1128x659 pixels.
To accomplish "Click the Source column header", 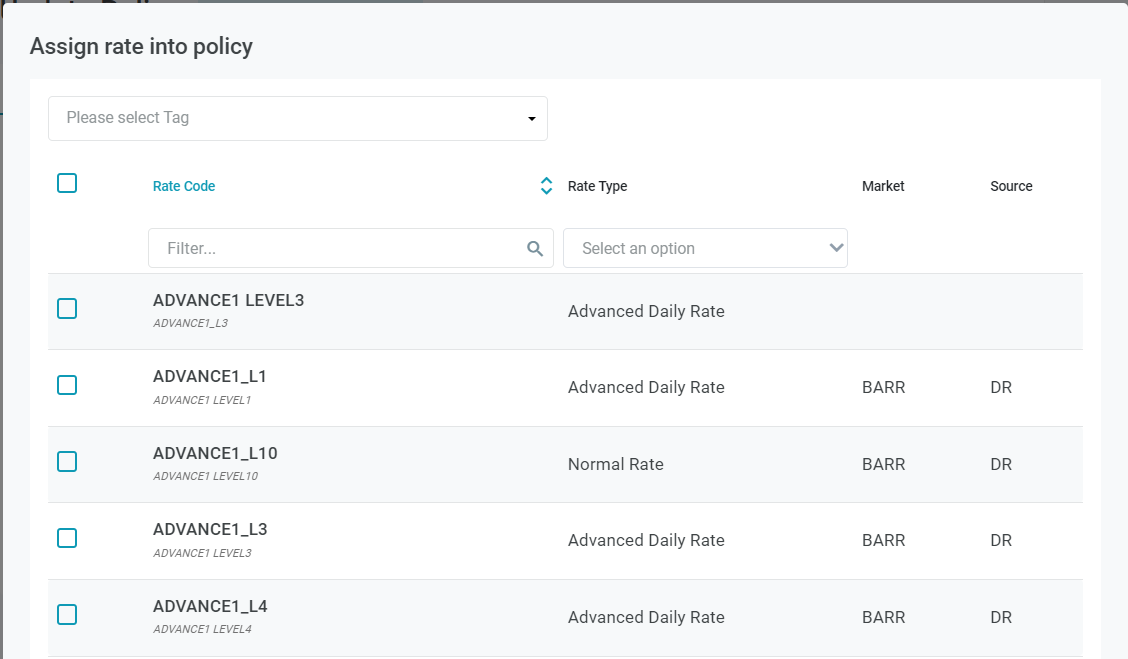I will coord(1011,186).
